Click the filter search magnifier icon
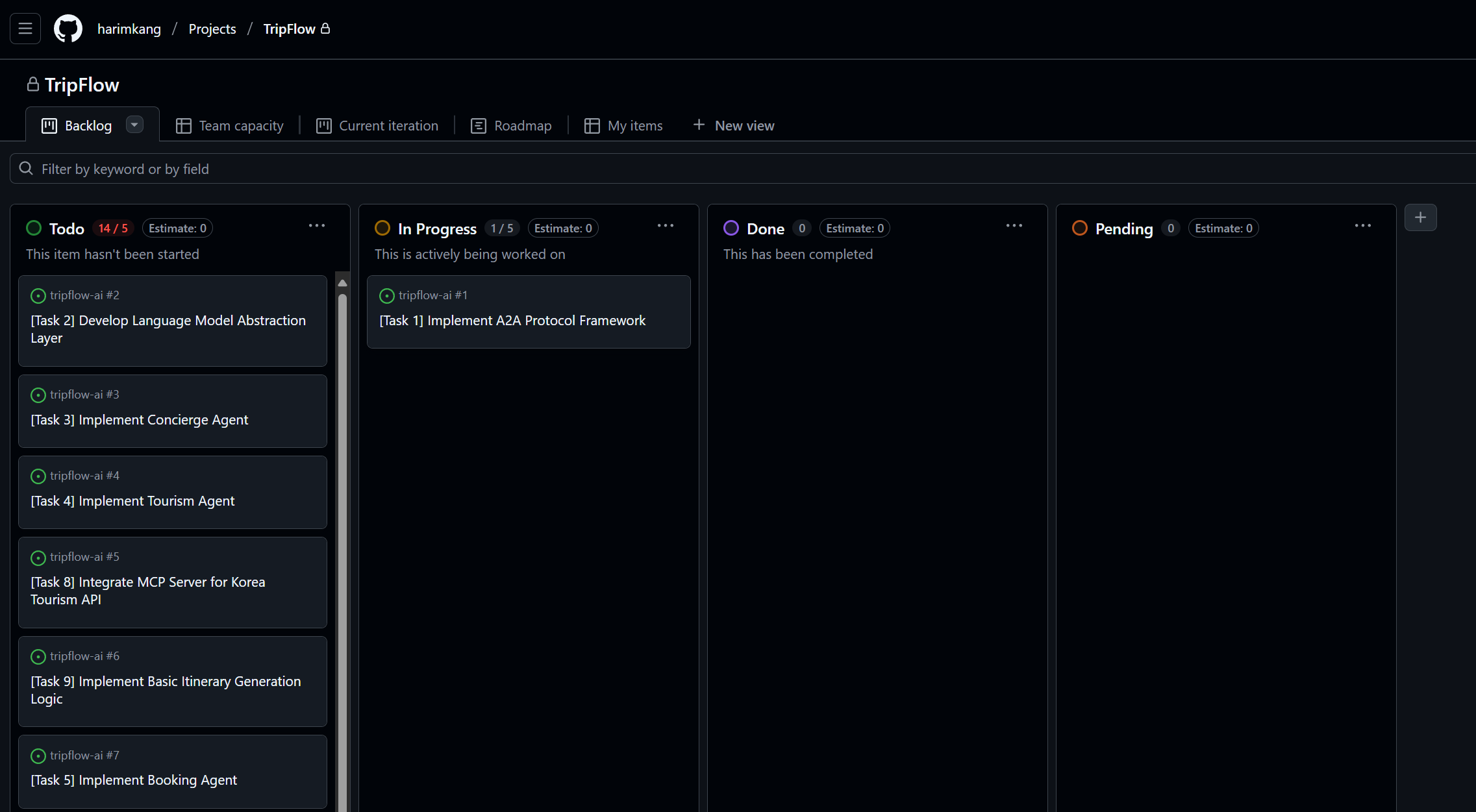1476x812 pixels. click(26, 169)
